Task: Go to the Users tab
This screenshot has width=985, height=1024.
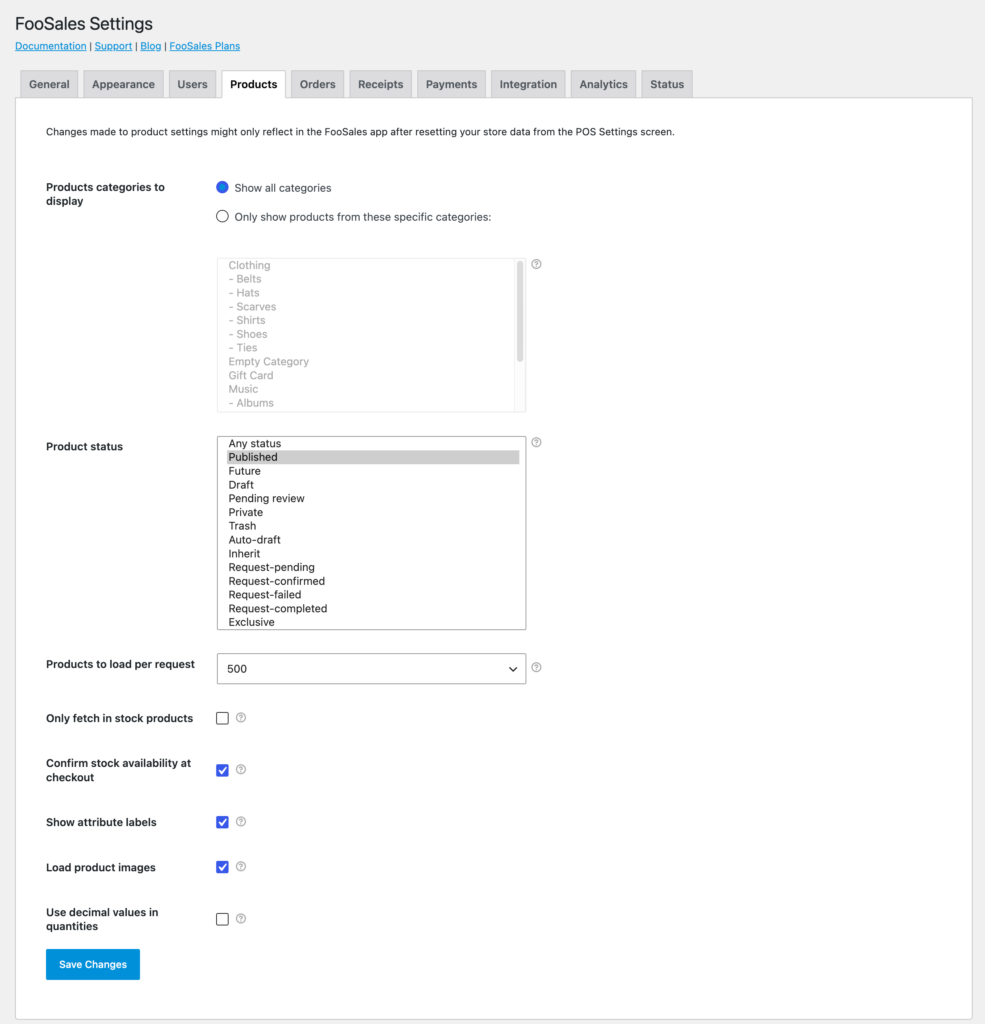Action: point(192,84)
